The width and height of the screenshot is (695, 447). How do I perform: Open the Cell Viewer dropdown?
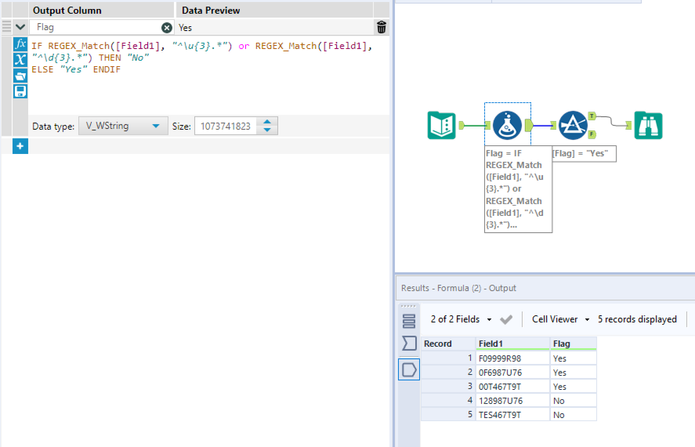(x=561, y=319)
